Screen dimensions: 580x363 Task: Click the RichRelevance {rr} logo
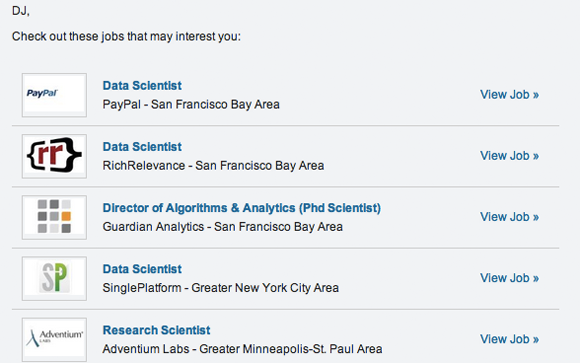(x=54, y=156)
